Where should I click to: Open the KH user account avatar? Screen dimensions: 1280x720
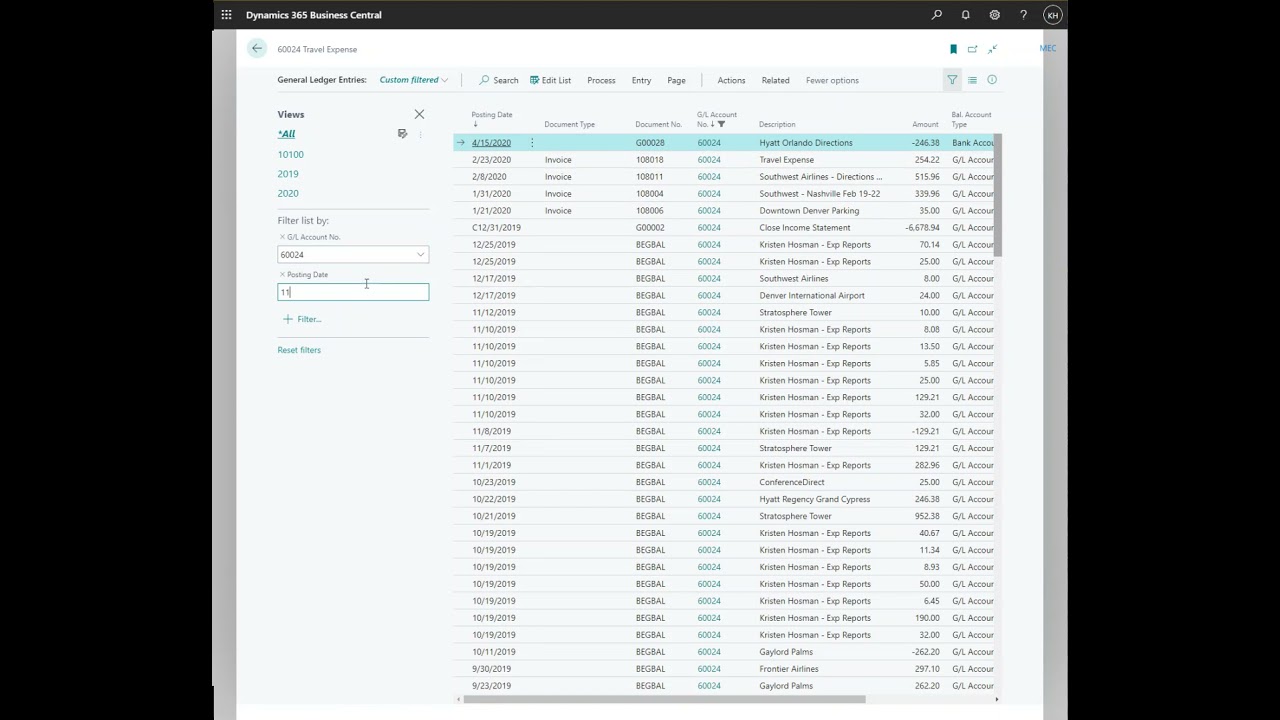1052,15
